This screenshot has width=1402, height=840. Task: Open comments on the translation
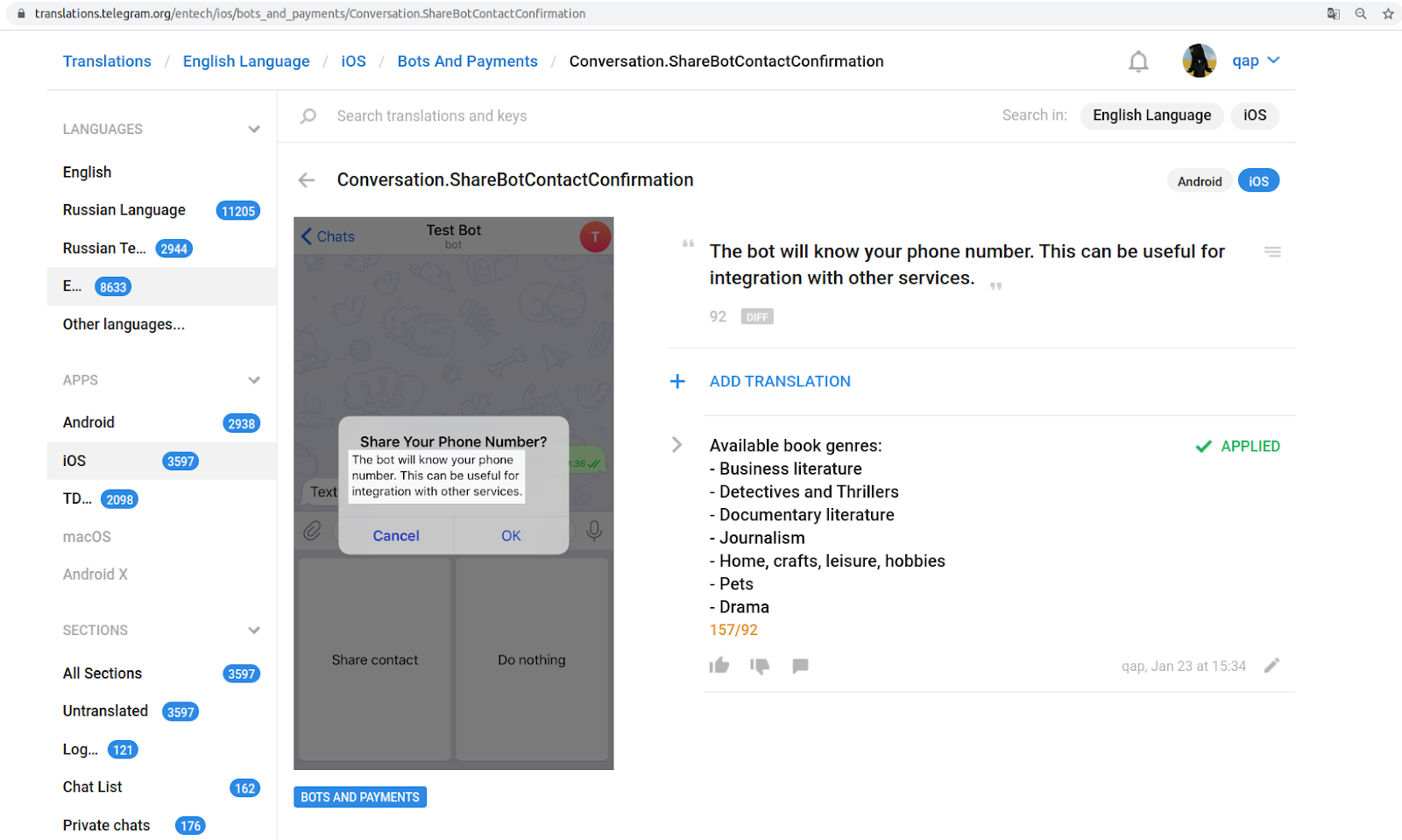point(800,666)
